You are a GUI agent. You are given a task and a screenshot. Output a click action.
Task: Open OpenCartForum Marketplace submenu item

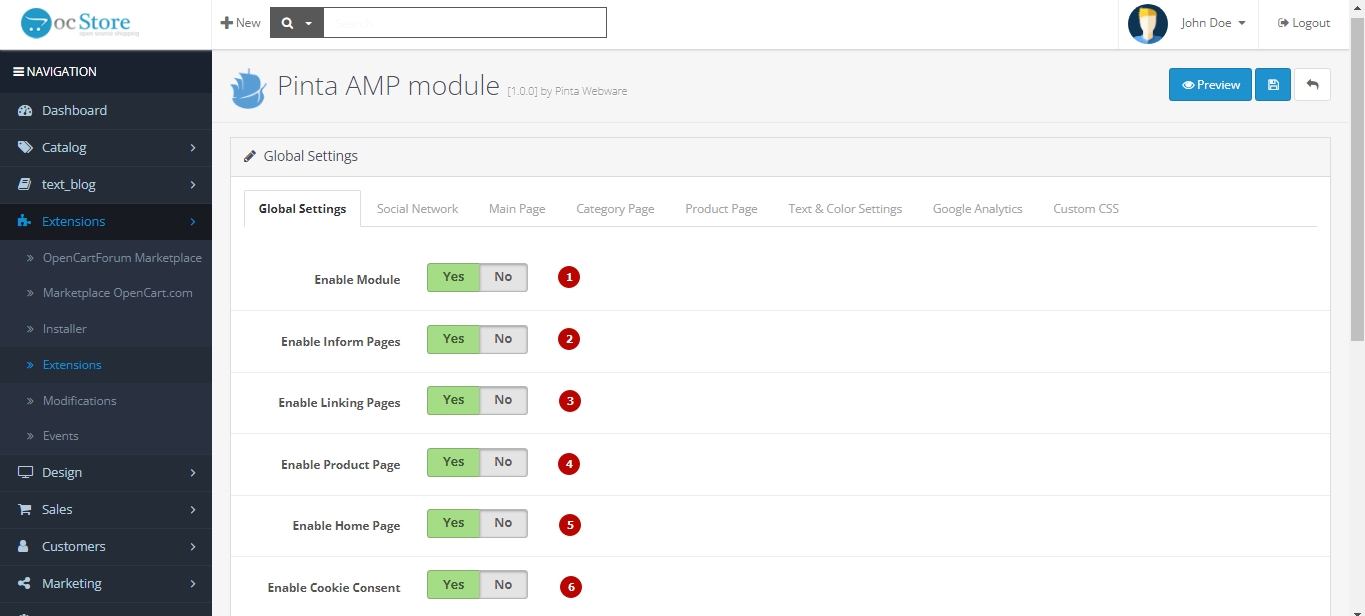tap(122, 257)
